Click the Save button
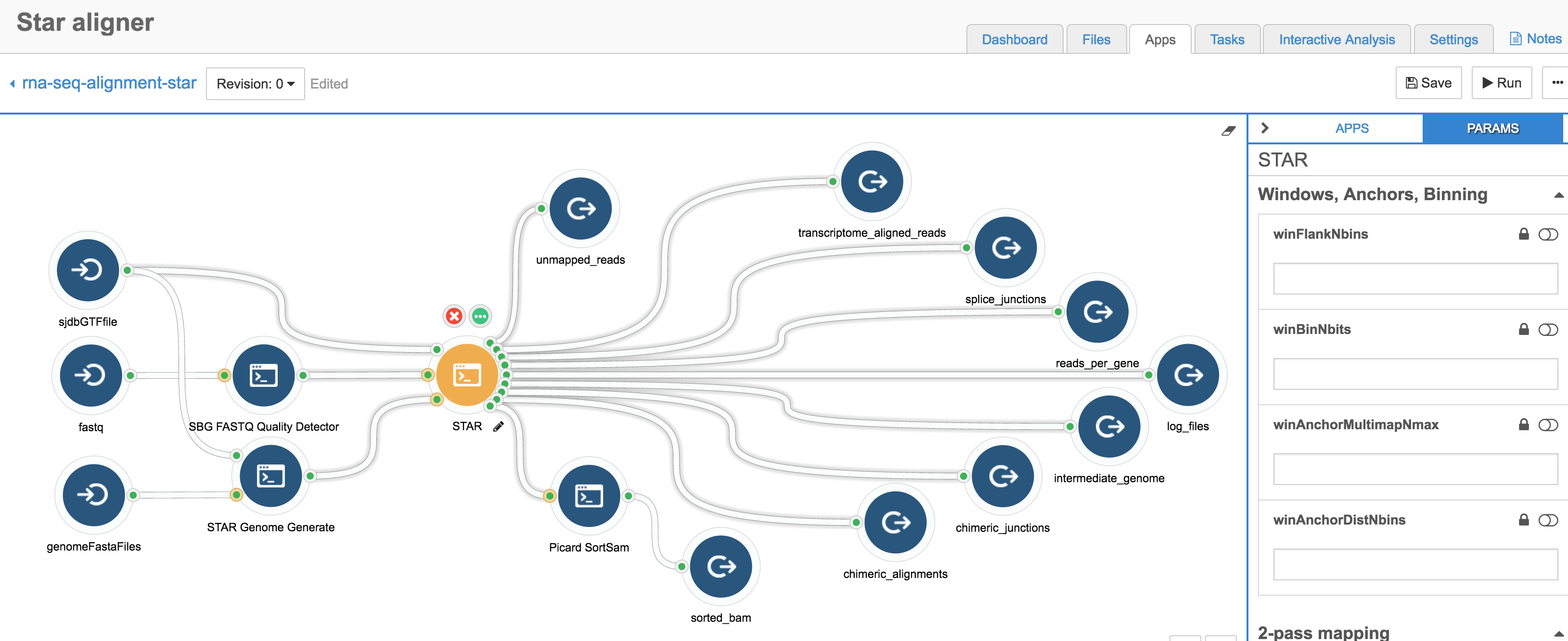This screenshot has height=641, width=1568. coord(1428,83)
